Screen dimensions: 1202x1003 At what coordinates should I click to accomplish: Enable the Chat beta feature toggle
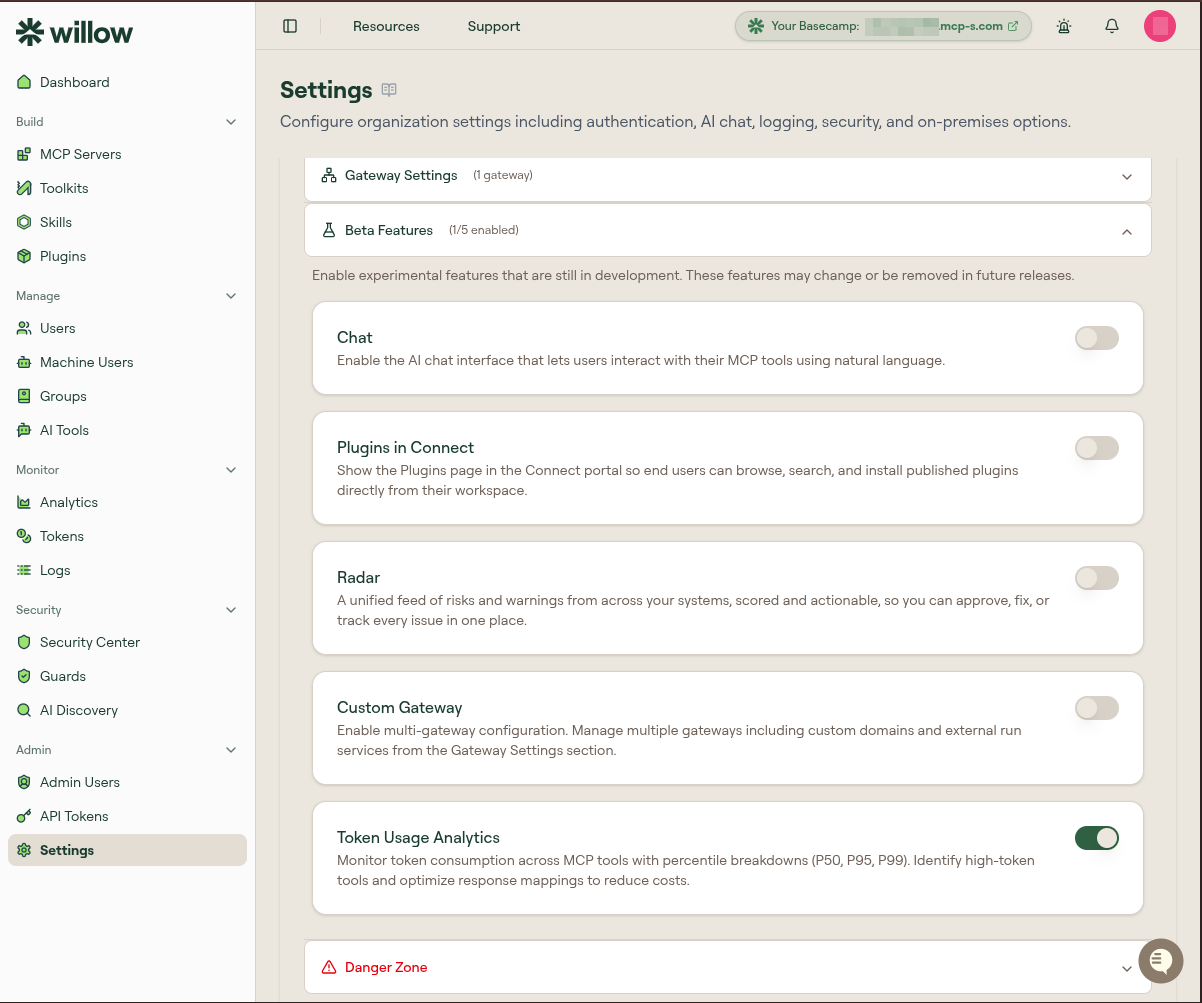click(x=1097, y=338)
